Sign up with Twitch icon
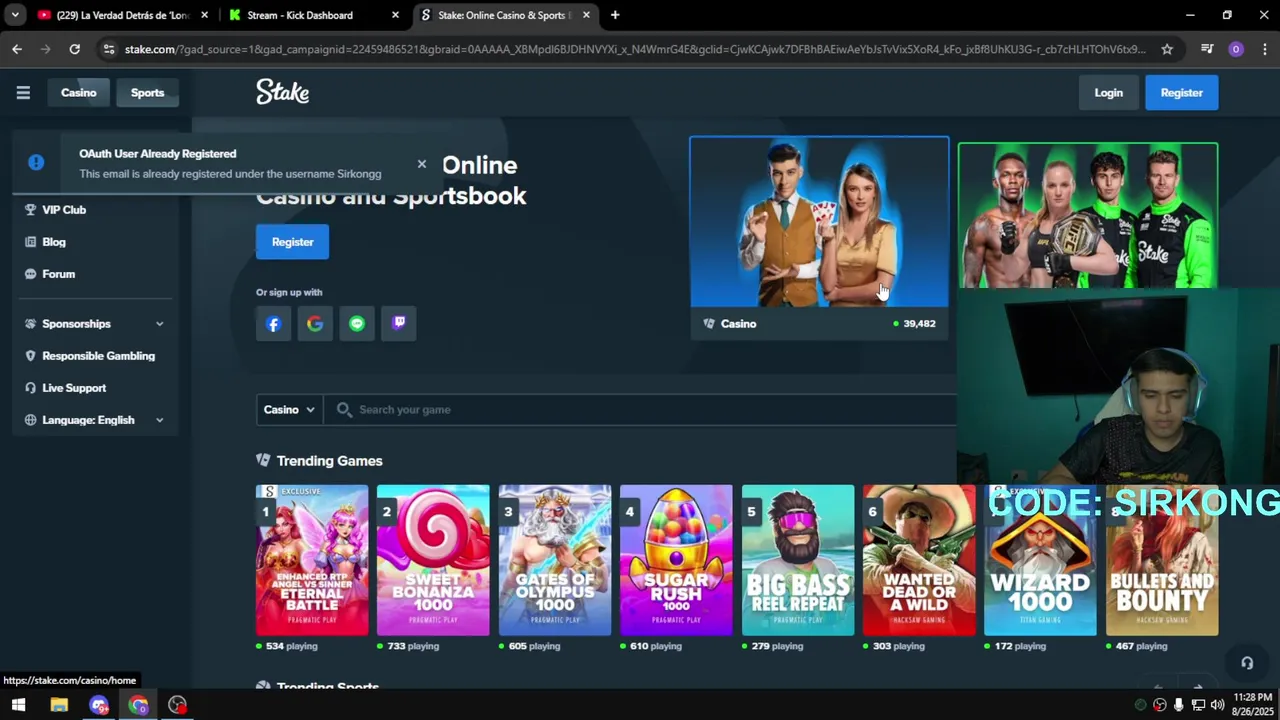This screenshot has height=720, width=1280. point(399,324)
